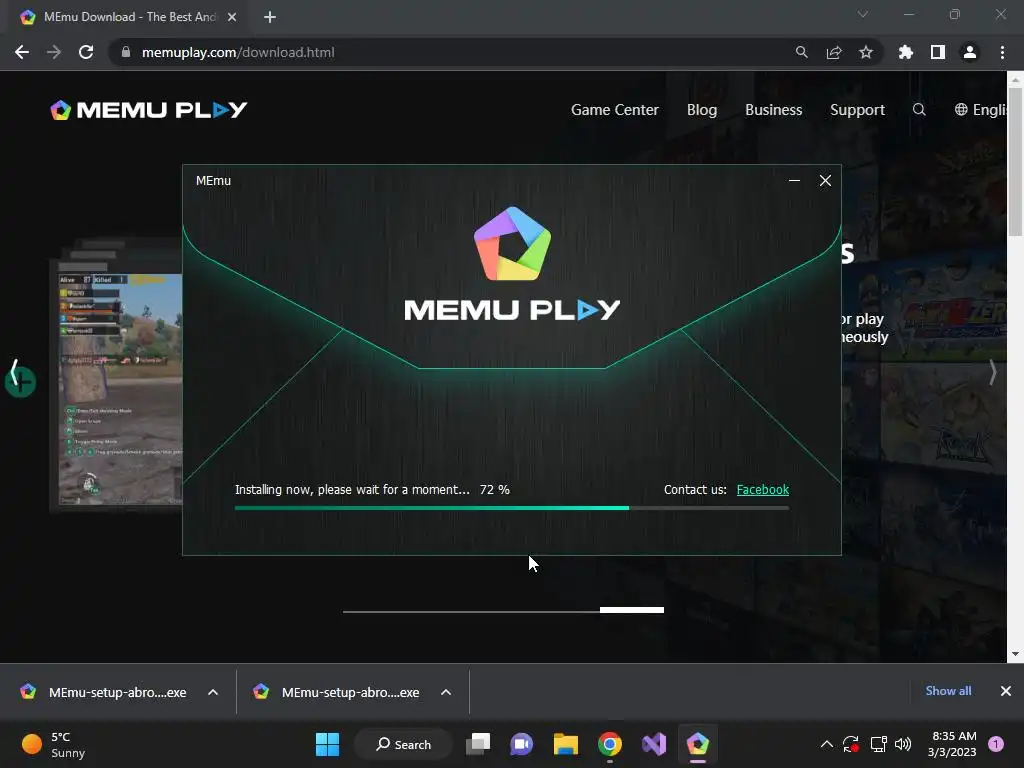Click the MEmu Play logo in website header
The image size is (1024, 768).
click(x=148, y=110)
